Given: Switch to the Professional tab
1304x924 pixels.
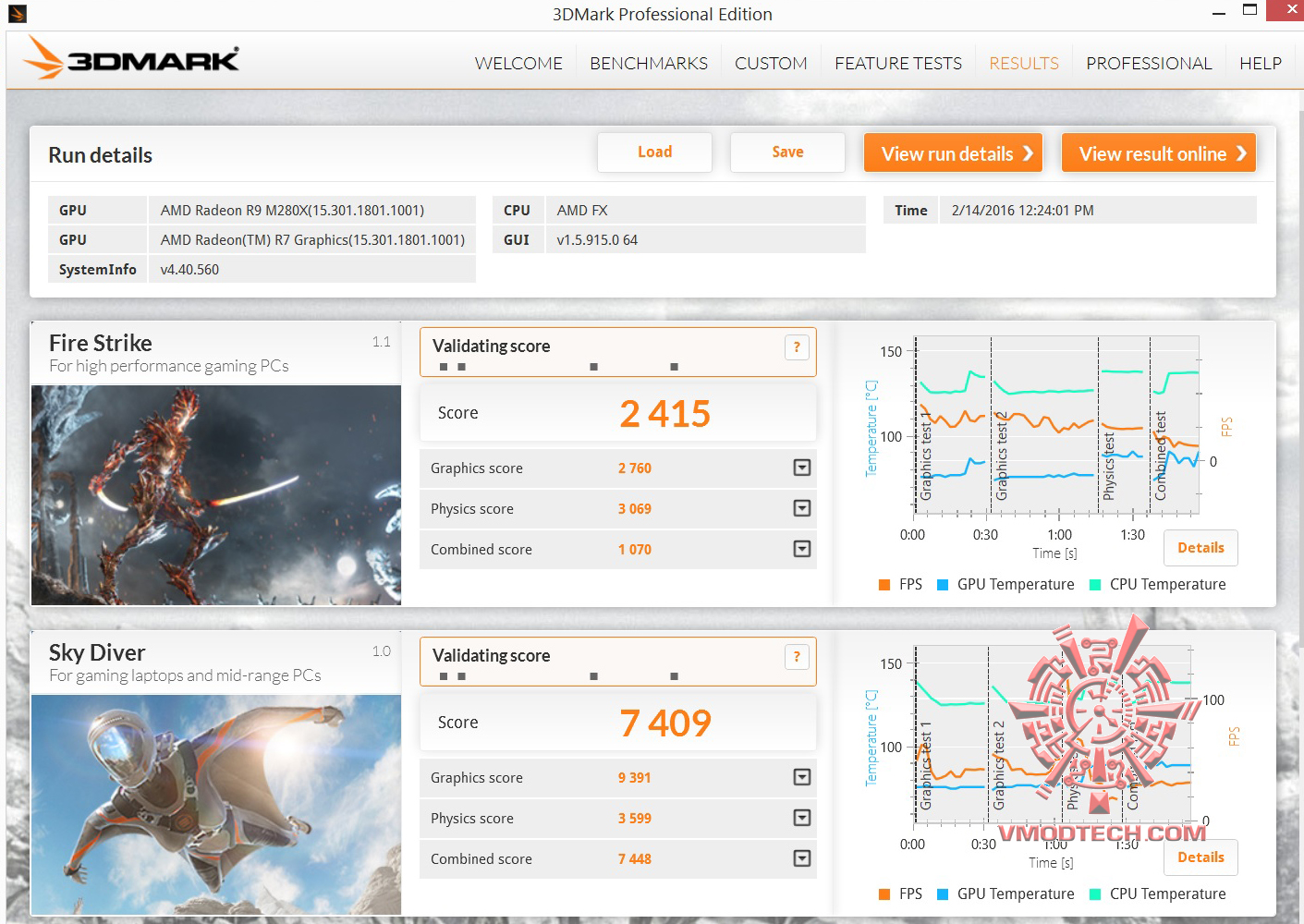Looking at the screenshot, I should coord(1149,63).
